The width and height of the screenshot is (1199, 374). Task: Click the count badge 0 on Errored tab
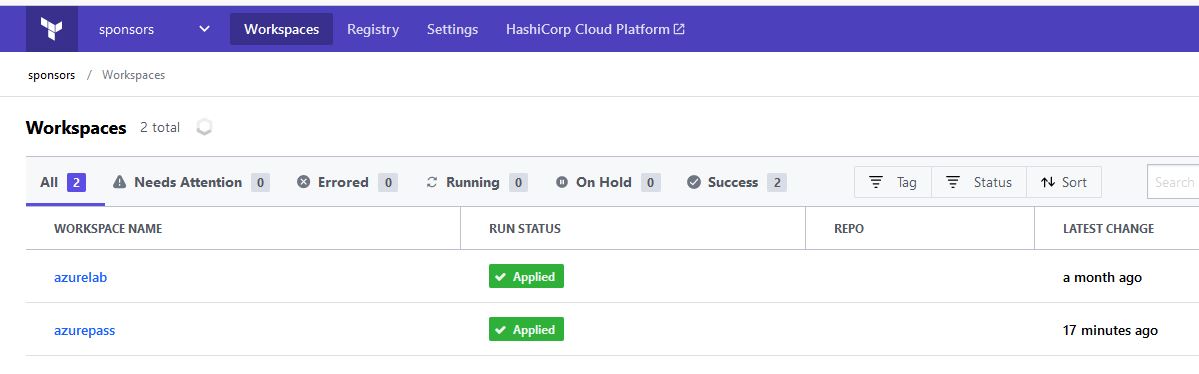(x=388, y=182)
